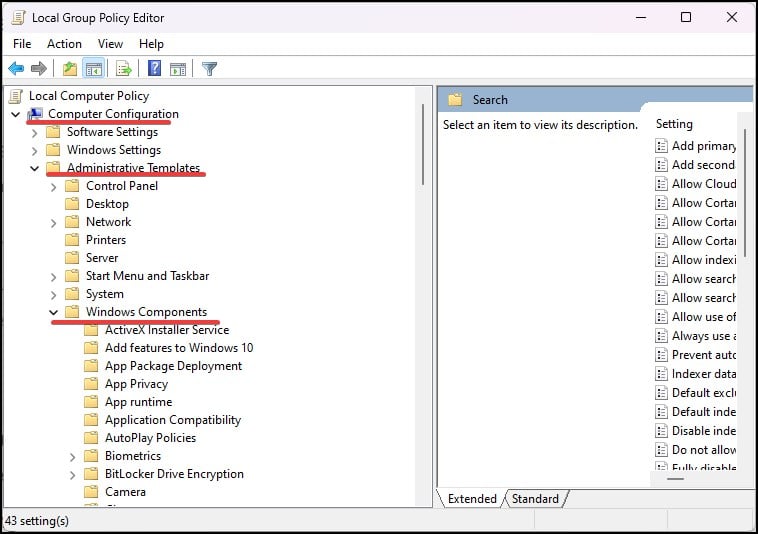
Task: Collapse the Administrative Templates node
Action: pyautogui.click(x=34, y=169)
